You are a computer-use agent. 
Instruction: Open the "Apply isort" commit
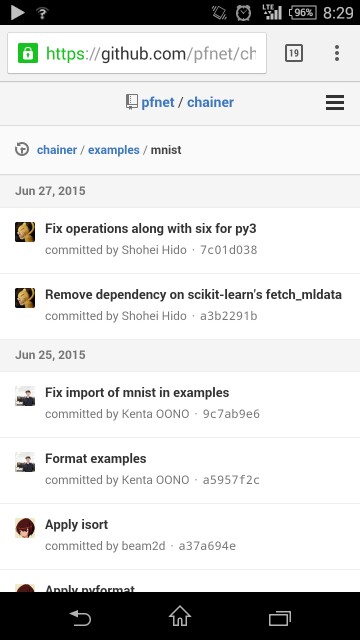[76, 524]
